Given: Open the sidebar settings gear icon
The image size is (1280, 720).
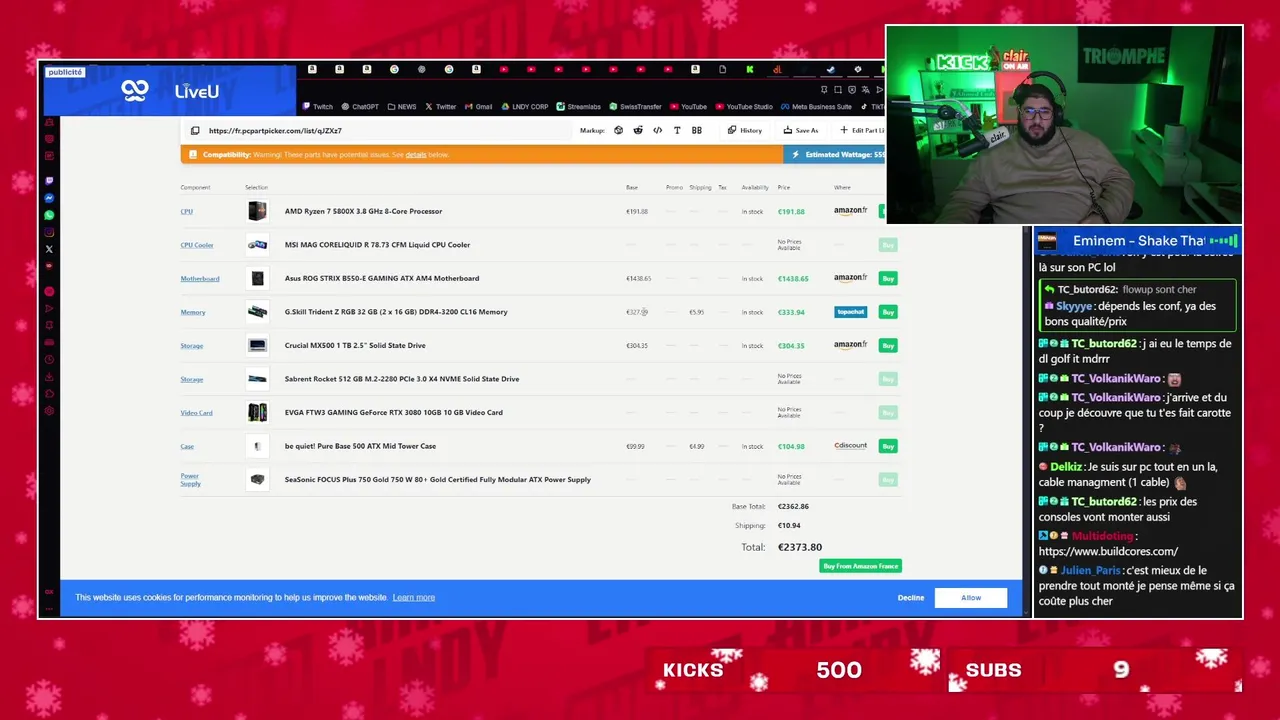Looking at the screenshot, I should coord(49,411).
